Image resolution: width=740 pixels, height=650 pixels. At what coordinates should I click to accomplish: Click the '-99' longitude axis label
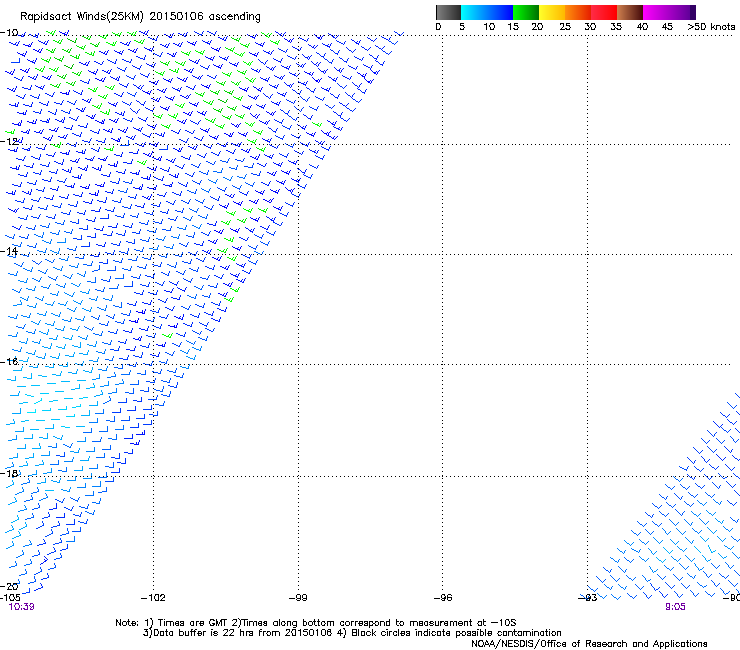coord(298,598)
